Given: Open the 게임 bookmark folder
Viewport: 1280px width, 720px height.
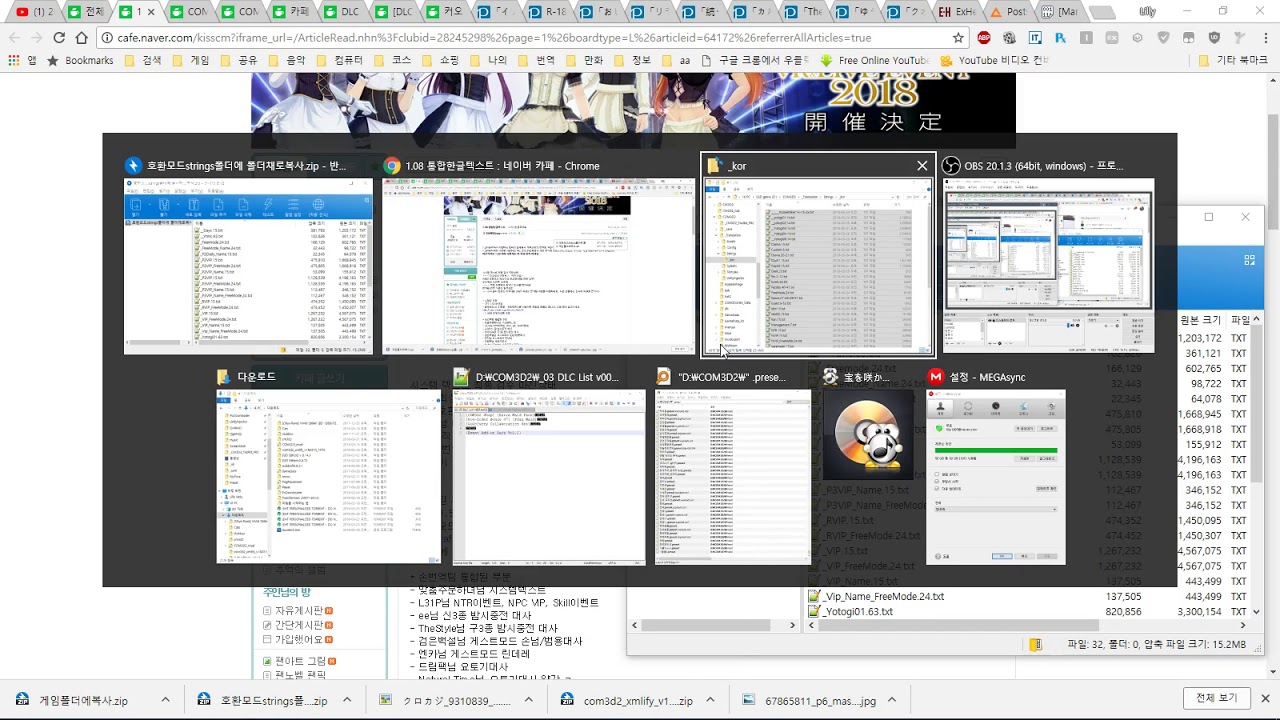Looking at the screenshot, I should click(191, 60).
